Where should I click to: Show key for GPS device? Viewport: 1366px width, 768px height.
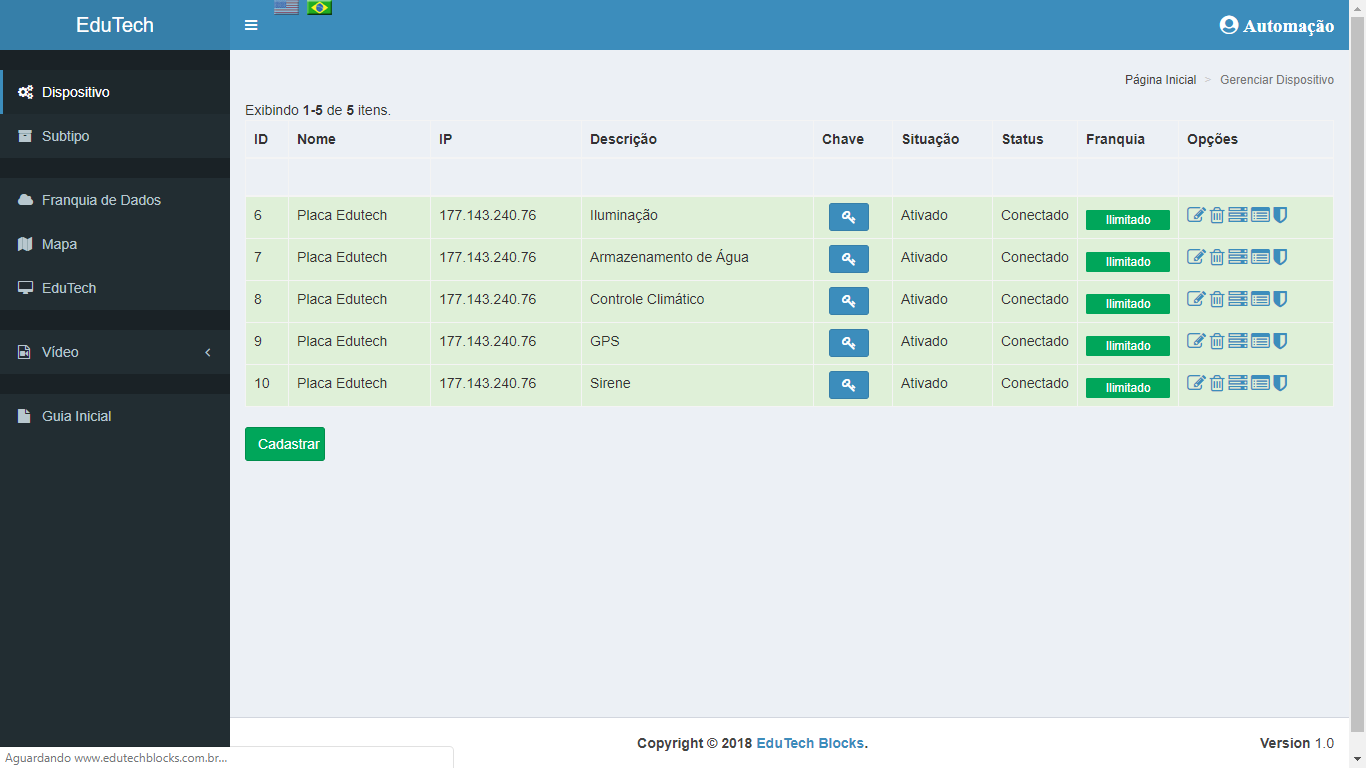point(849,343)
